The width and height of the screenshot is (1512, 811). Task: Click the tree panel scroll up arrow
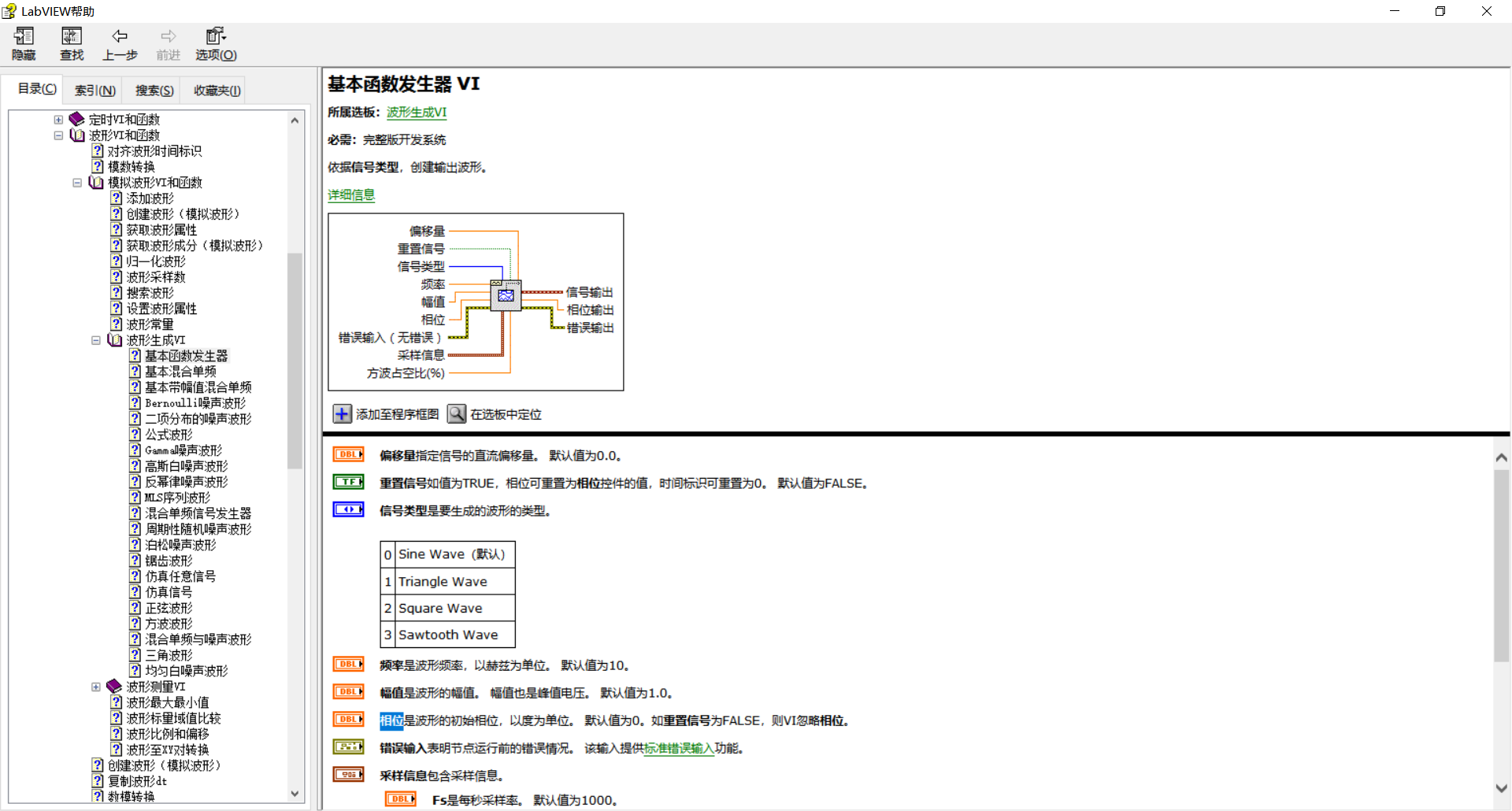pyautogui.click(x=295, y=120)
